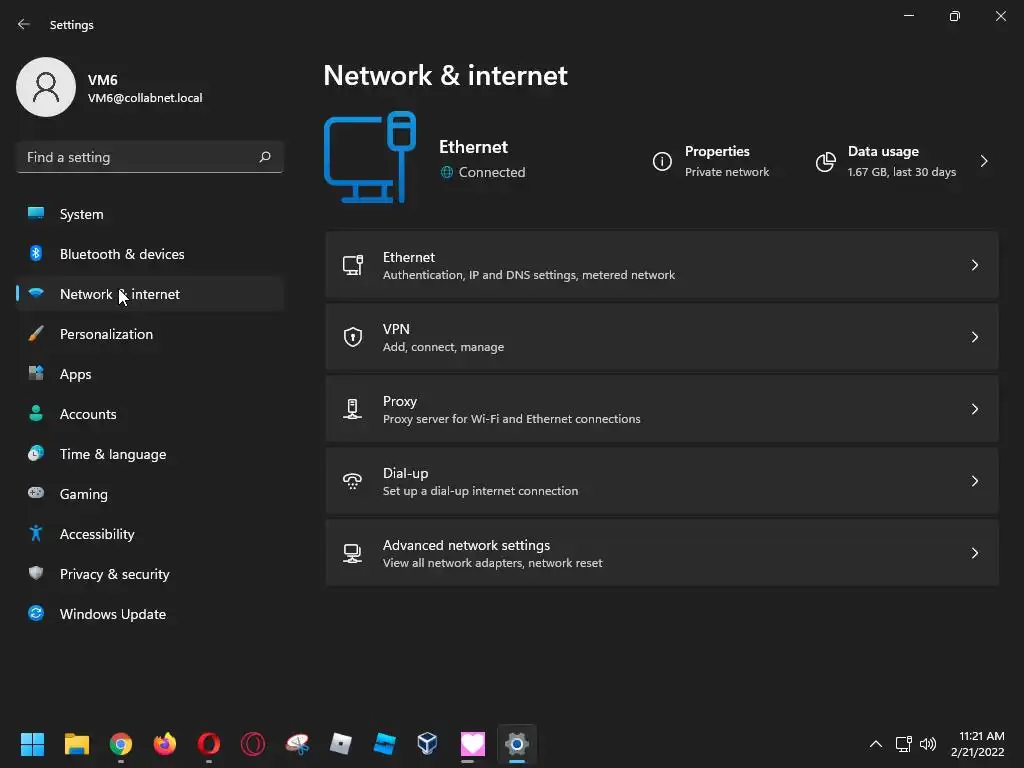This screenshot has width=1024, height=768.
Task: Click the Properties info icon
Action: (662, 162)
